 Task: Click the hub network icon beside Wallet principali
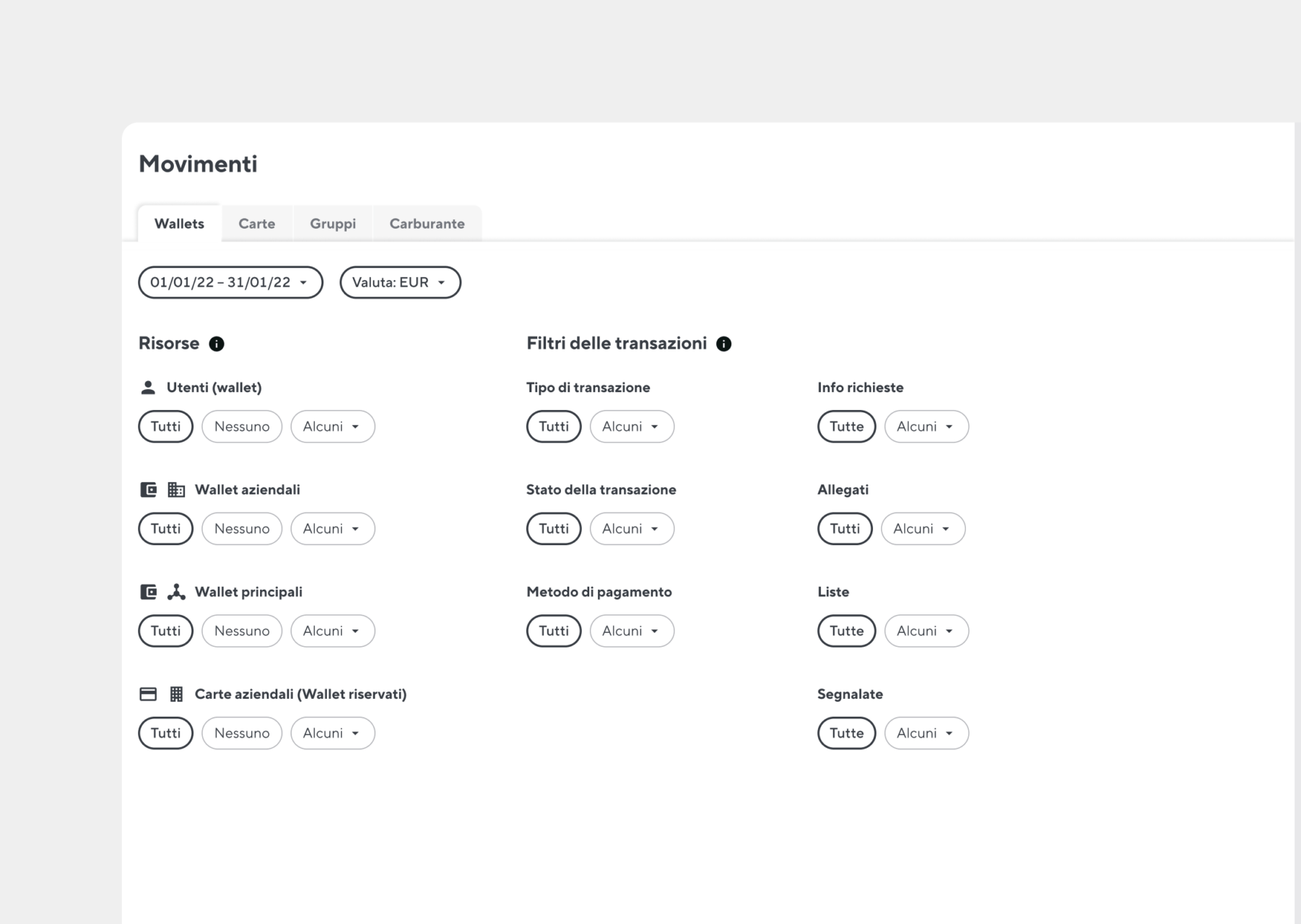click(x=176, y=592)
